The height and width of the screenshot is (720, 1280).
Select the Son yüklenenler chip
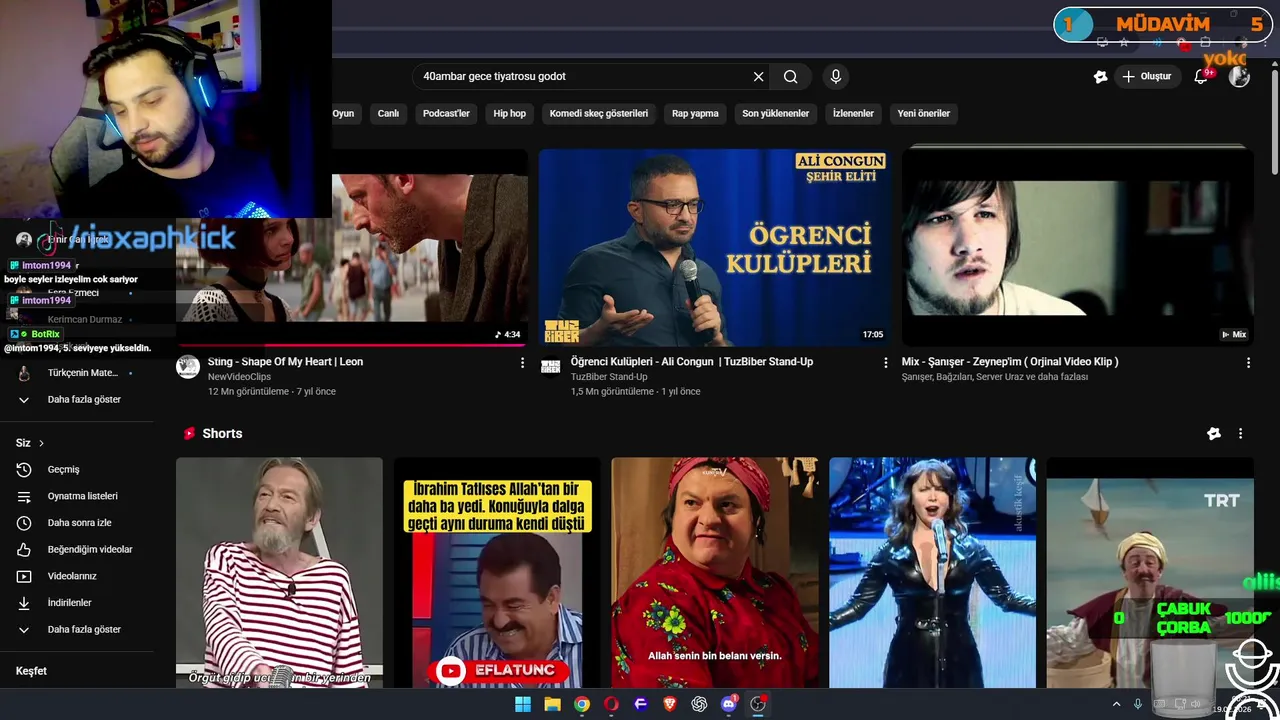775,114
